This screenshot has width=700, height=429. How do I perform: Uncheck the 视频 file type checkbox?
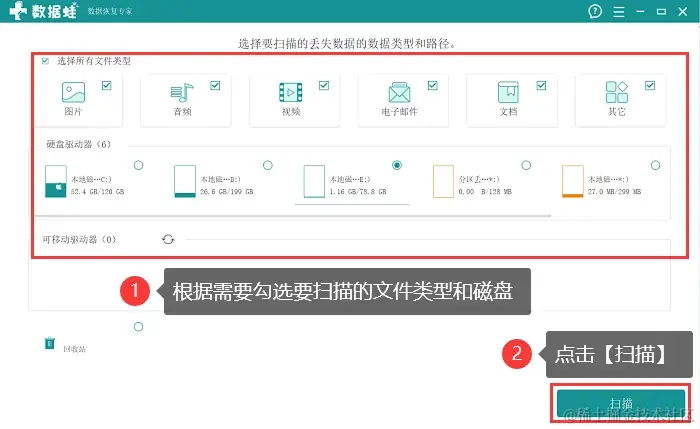click(324, 85)
